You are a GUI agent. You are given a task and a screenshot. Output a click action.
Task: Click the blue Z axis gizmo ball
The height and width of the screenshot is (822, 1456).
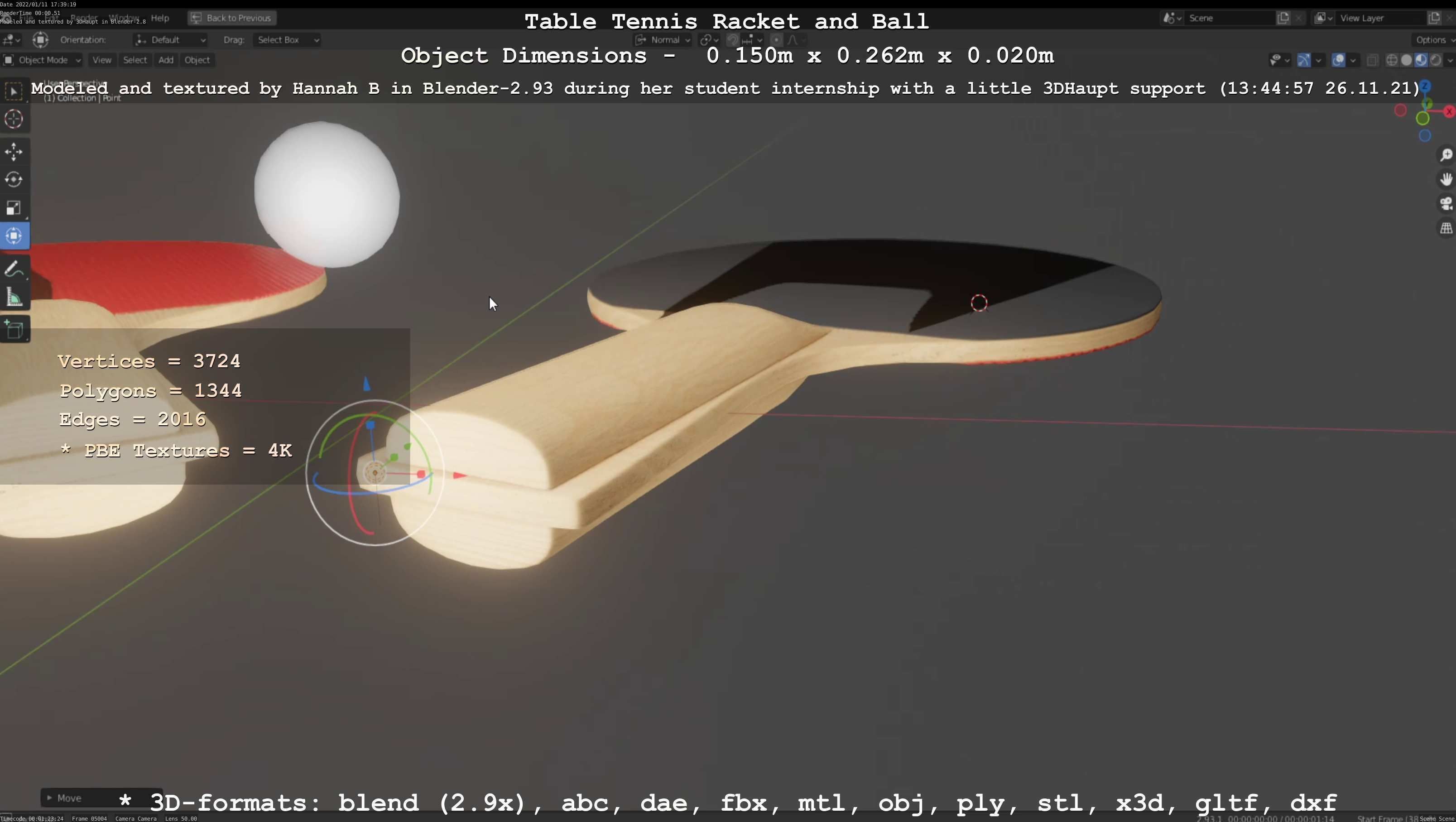point(1426,87)
